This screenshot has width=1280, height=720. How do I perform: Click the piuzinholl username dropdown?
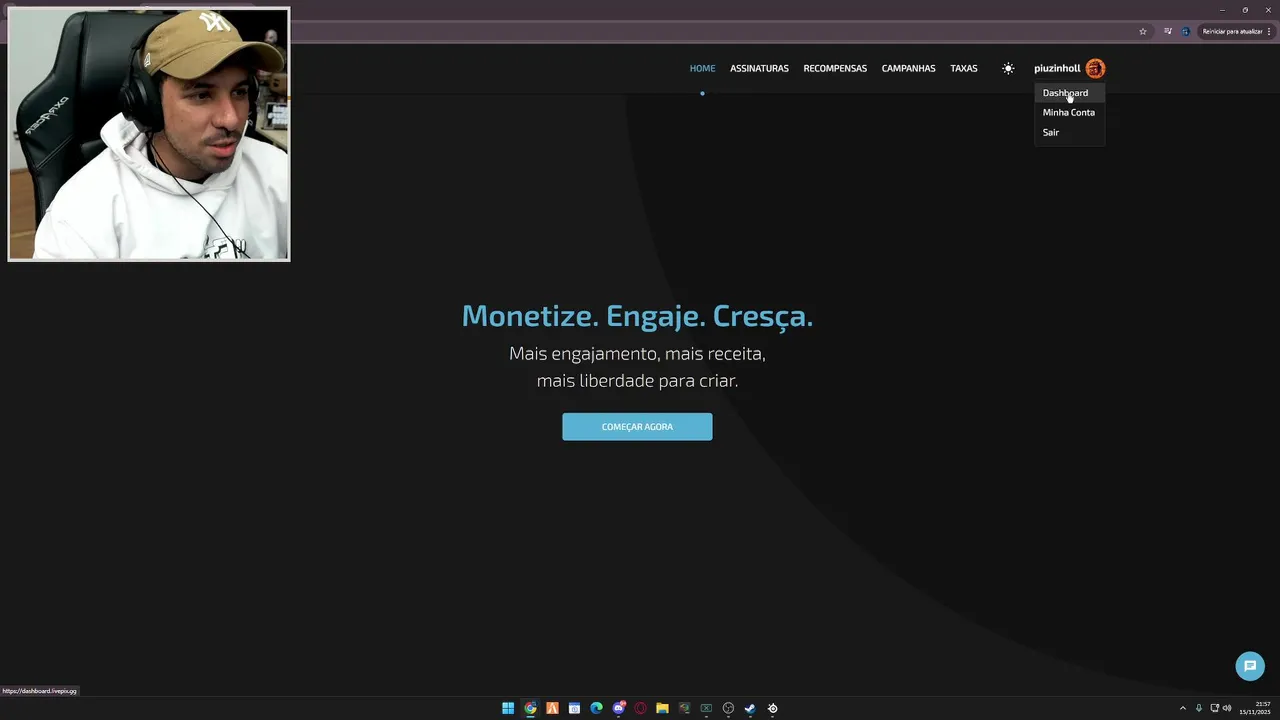coord(1057,68)
